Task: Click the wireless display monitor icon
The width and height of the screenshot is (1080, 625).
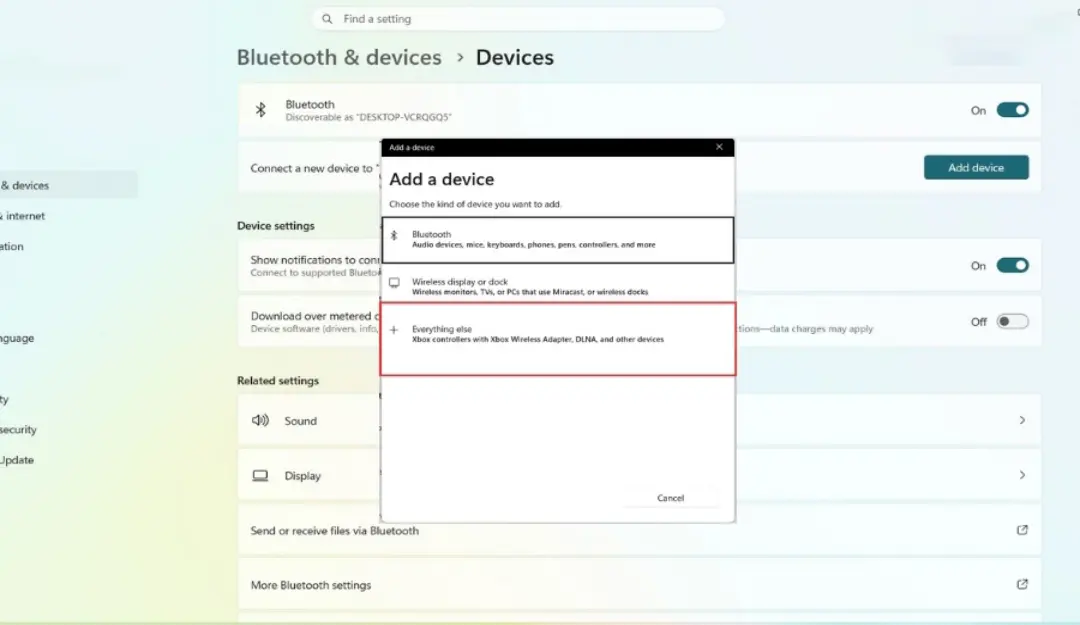Action: [x=394, y=283]
